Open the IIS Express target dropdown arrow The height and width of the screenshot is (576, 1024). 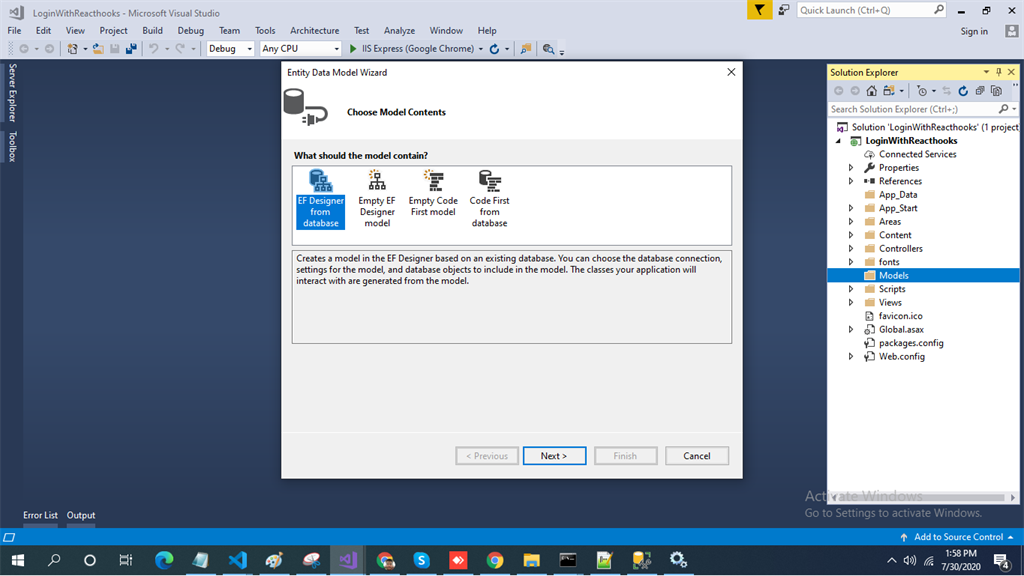click(x=481, y=49)
